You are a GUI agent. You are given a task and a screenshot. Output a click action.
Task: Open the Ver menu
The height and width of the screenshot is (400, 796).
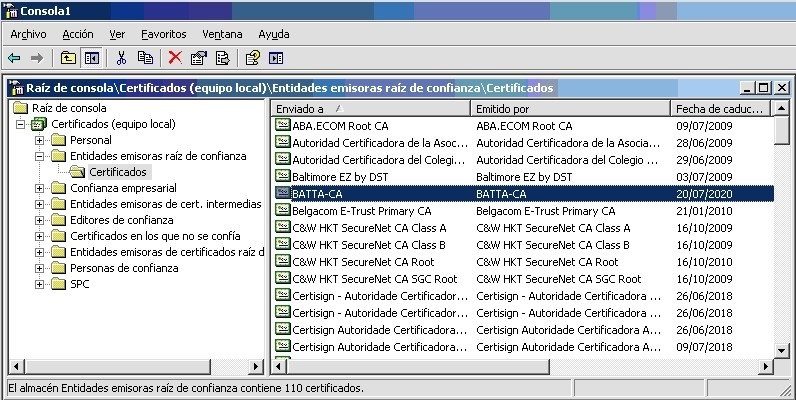[x=117, y=34]
